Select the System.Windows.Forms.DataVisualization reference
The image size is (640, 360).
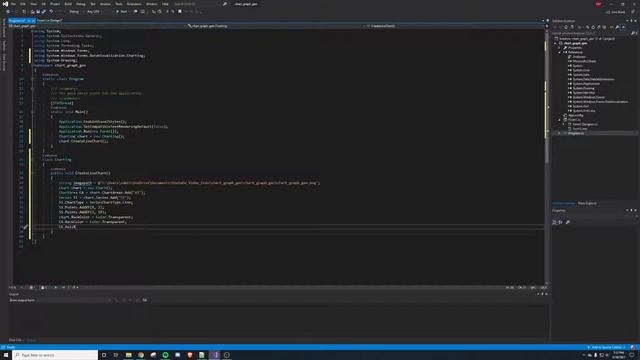600,102
